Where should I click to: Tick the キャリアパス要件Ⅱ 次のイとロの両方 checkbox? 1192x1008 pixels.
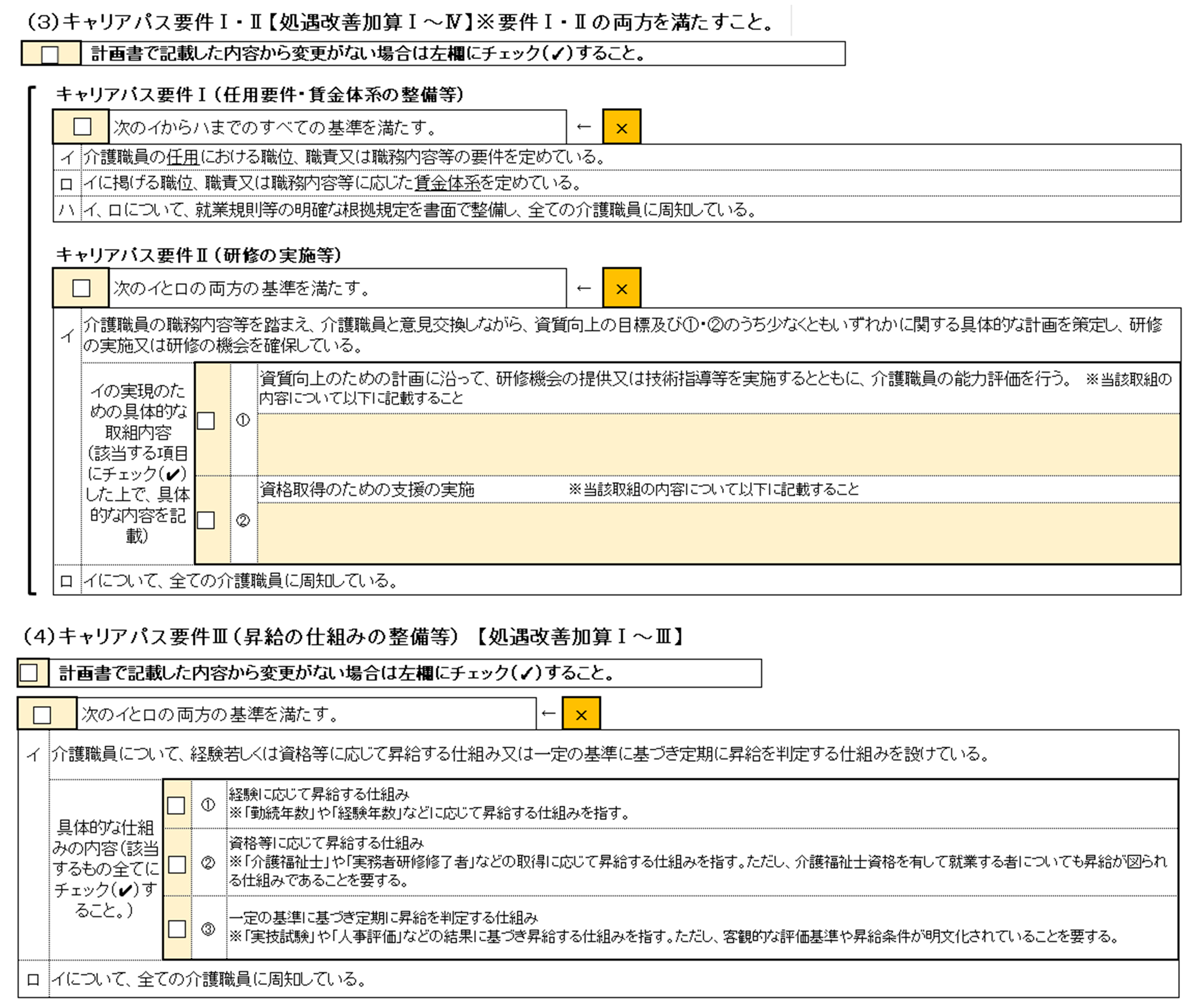81,287
